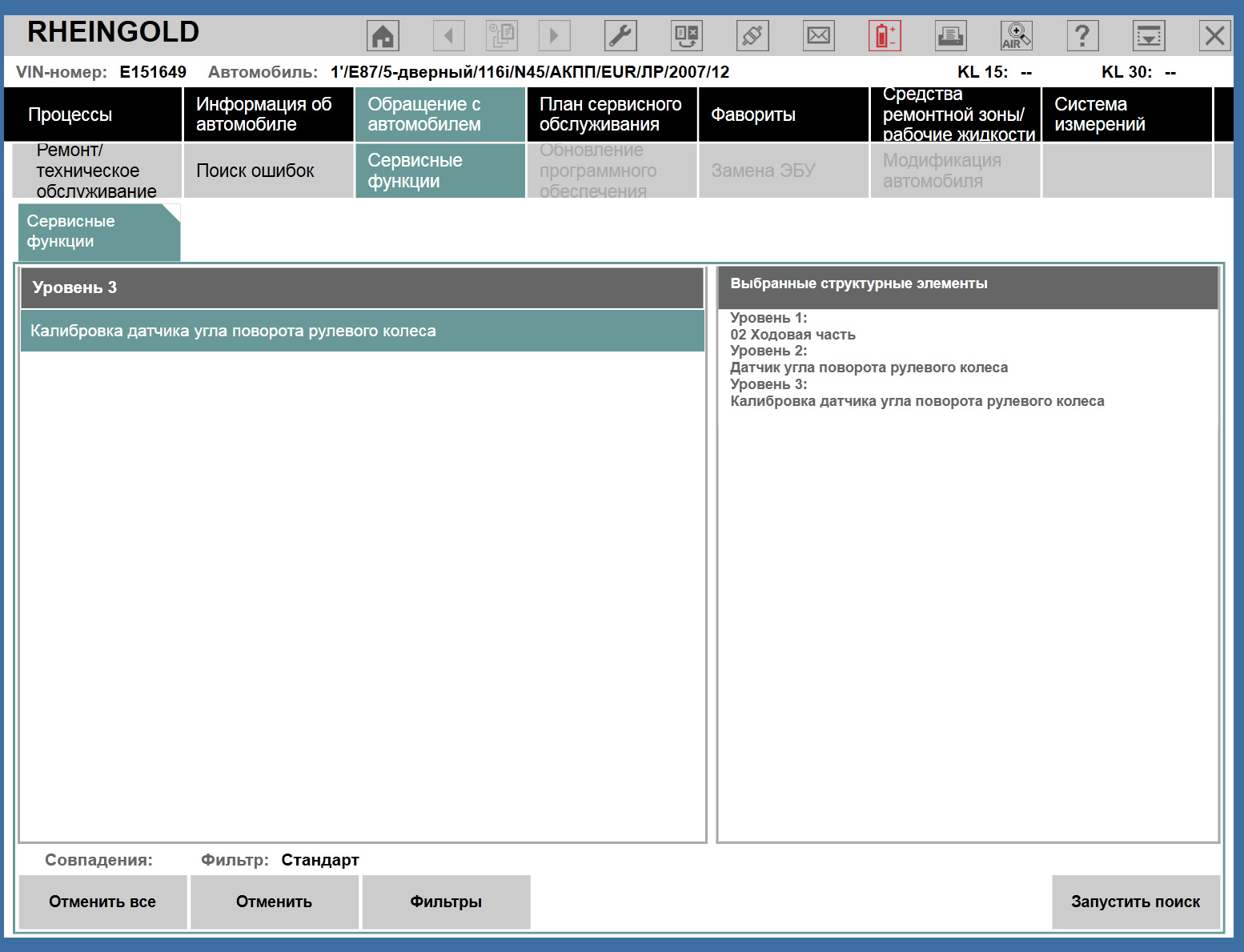Select Калибровка датчика угла поворота list row

[x=363, y=331]
